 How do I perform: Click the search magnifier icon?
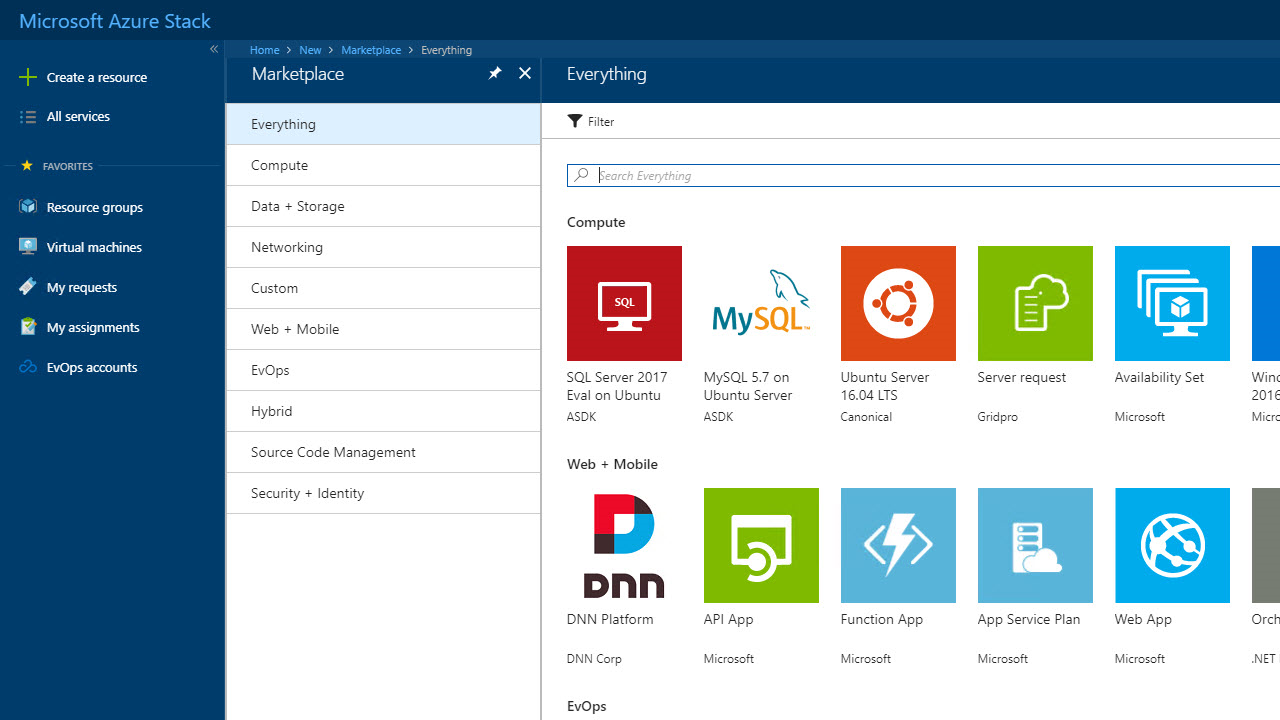(x=581, y=175)
